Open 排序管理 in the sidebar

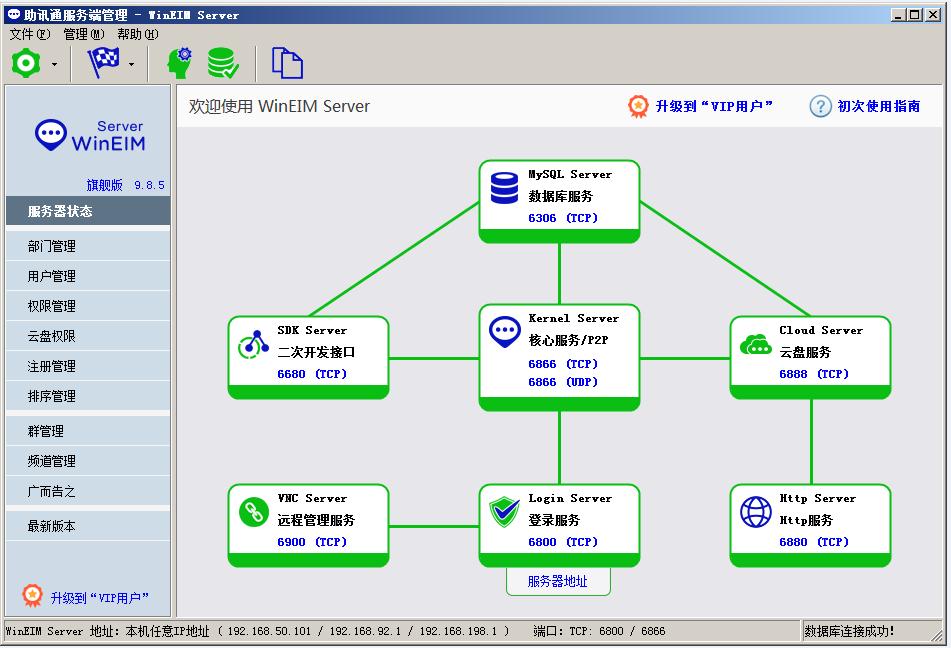pyautogui.click(x=88, y=396)
